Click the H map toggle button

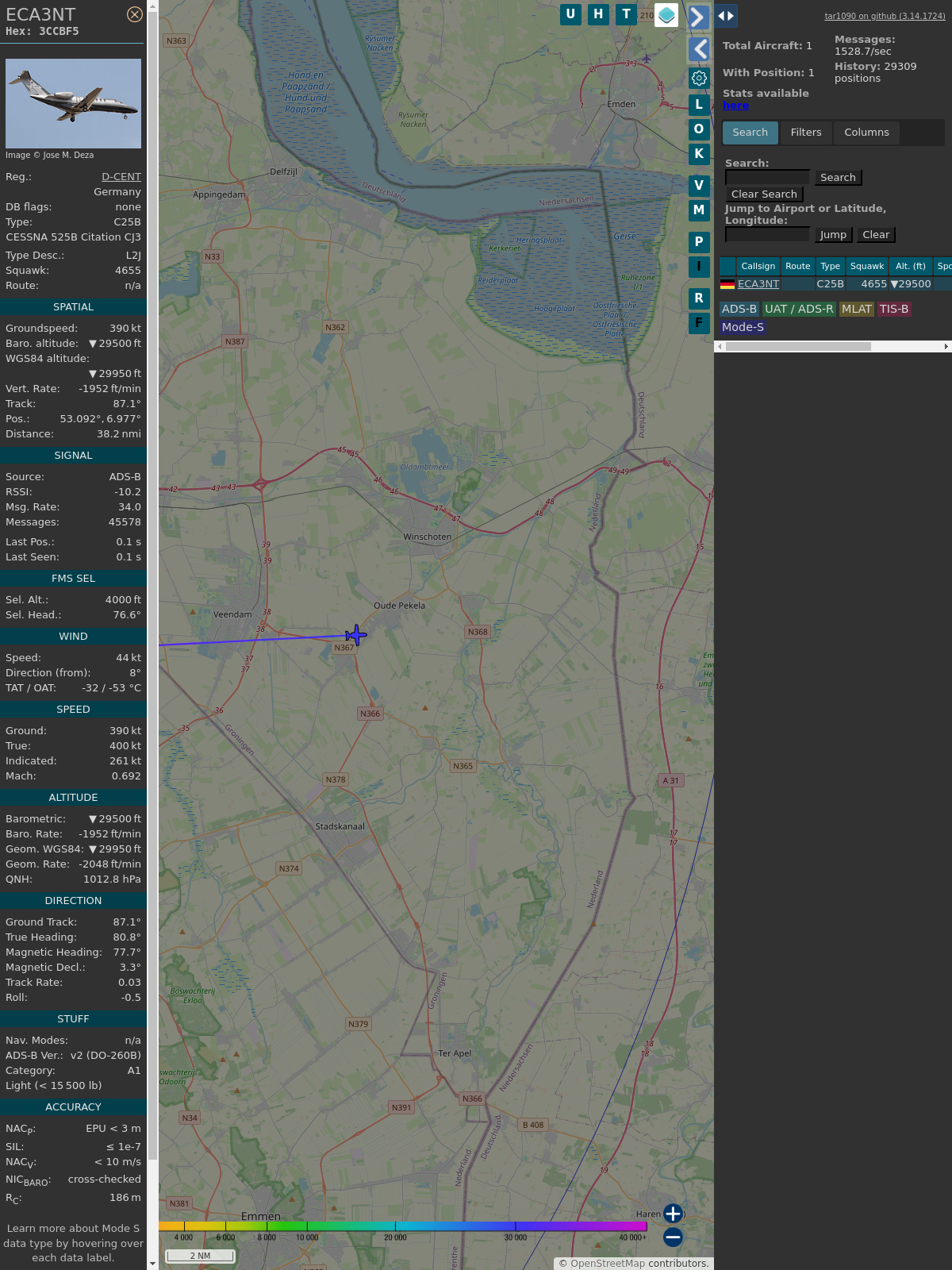(x=598, y=14)
